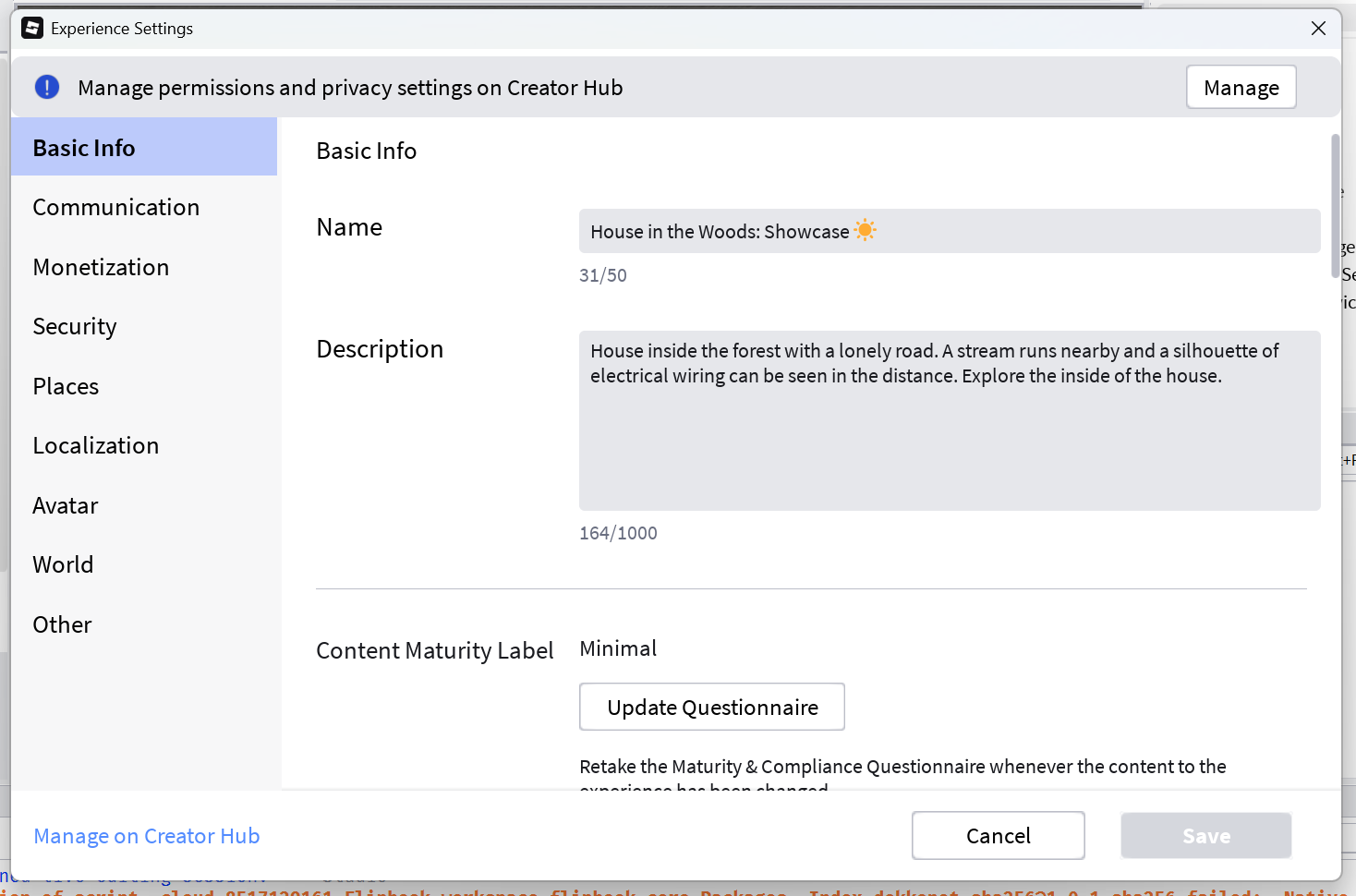Click the Name input field
This screenshot has height=896, width=1356.
pyautogui.click(x=950, y=231)
